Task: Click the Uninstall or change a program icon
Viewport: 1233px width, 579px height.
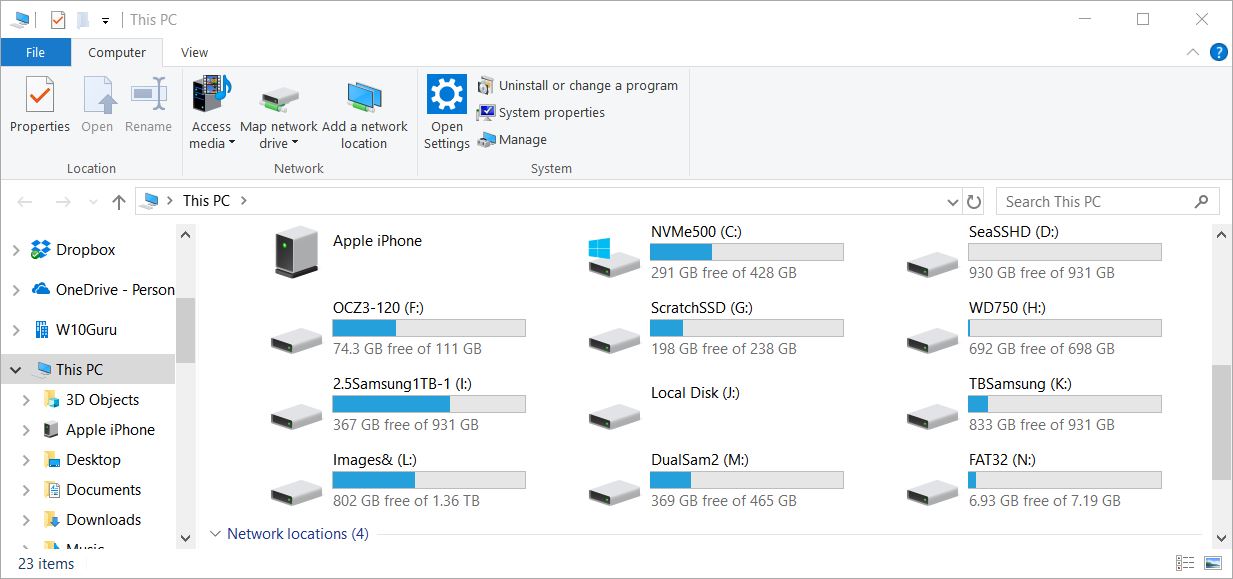Action: pos(486,86)
